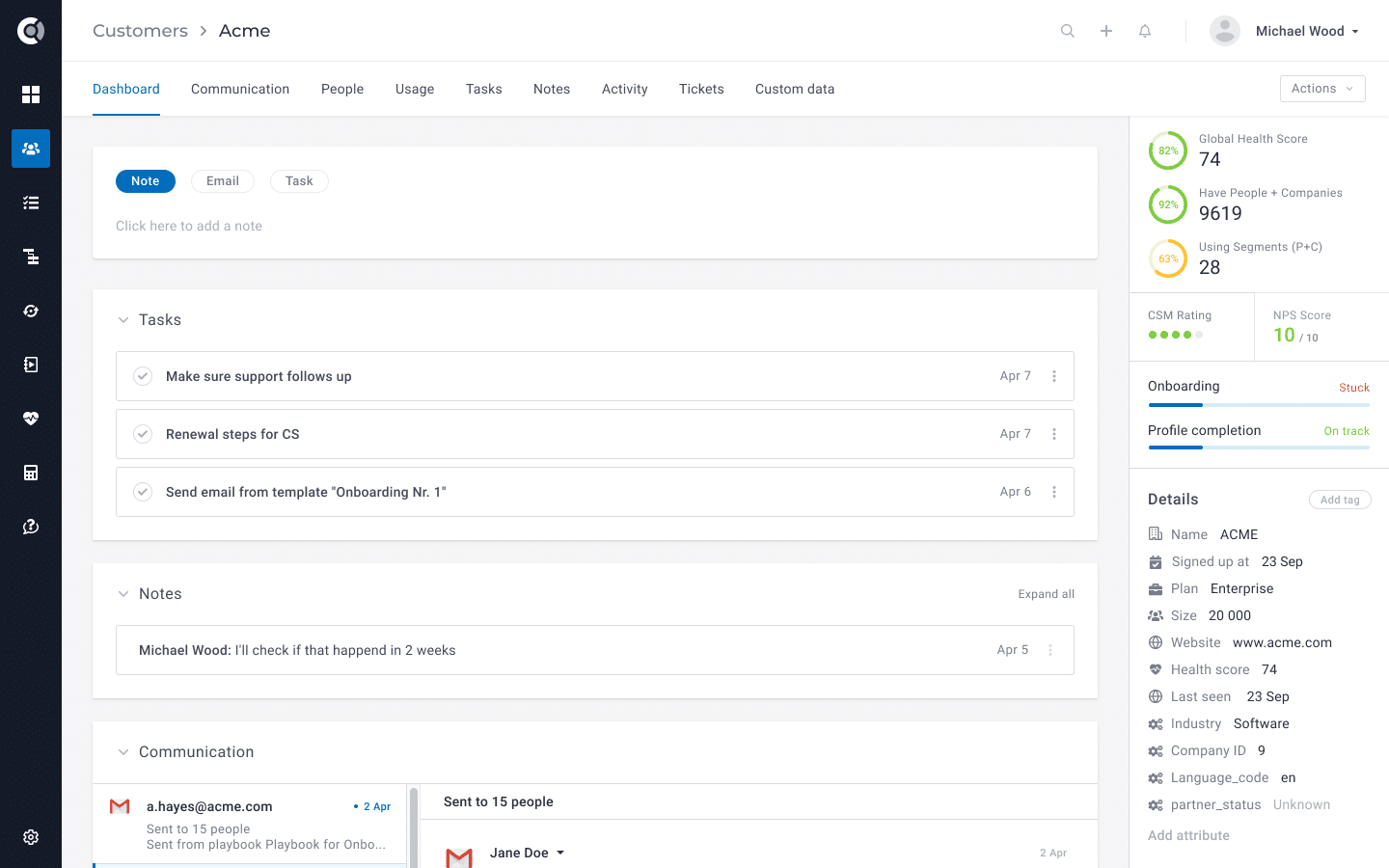Open the Dashboard grid icon in sidebar

[x=31, y=95]
